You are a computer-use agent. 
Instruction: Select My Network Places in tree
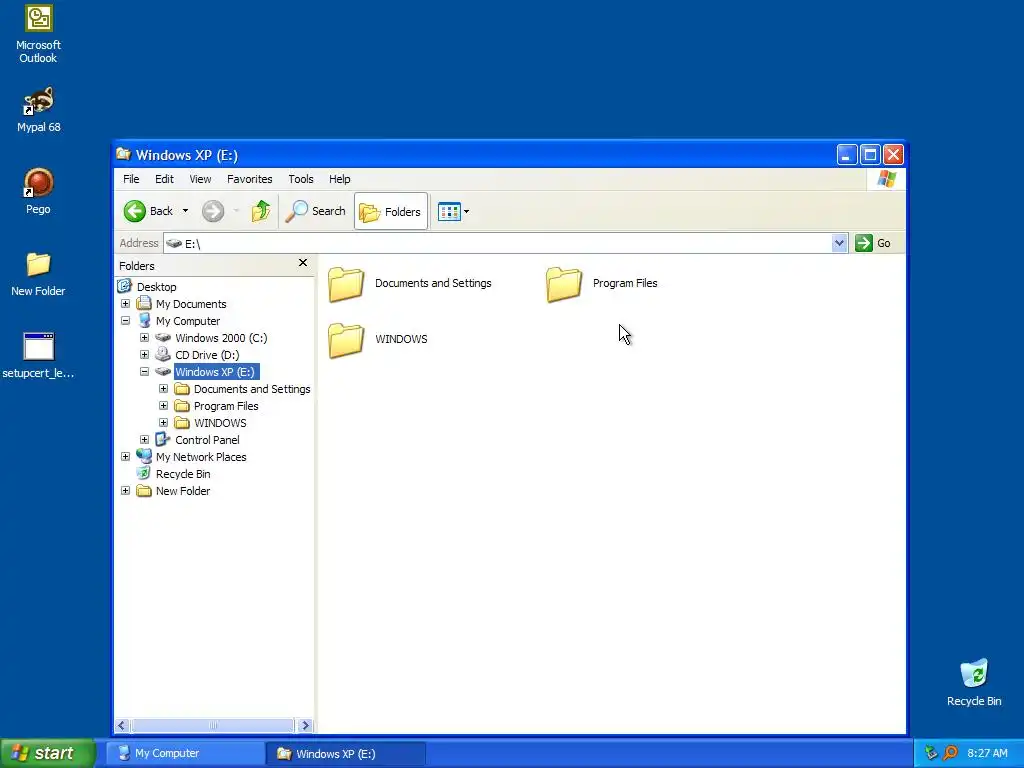point(201,456)
